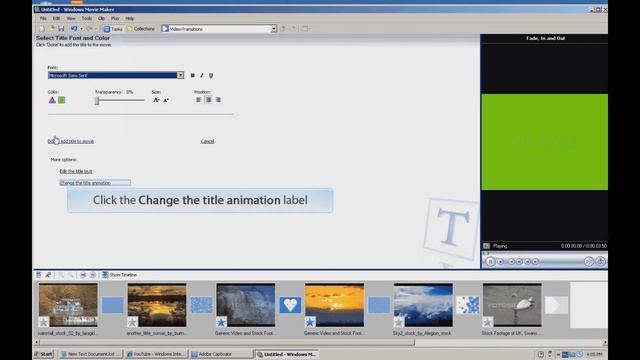The height and width of the screenshot is (360, 640).
Task: Switch to Adobe Captivate taskbar item
Action: (222, 354)
